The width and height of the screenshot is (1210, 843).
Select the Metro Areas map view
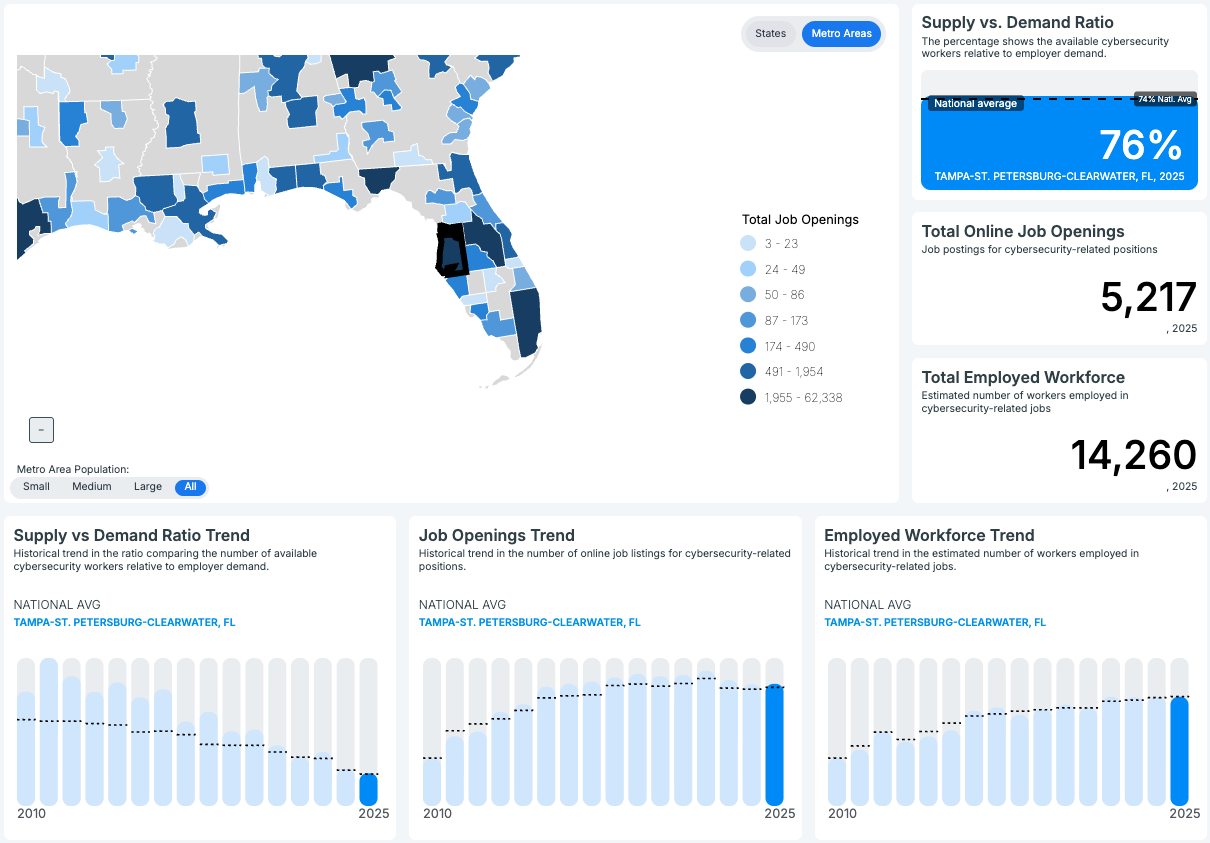pyautogui.click(x=841, y=34)
